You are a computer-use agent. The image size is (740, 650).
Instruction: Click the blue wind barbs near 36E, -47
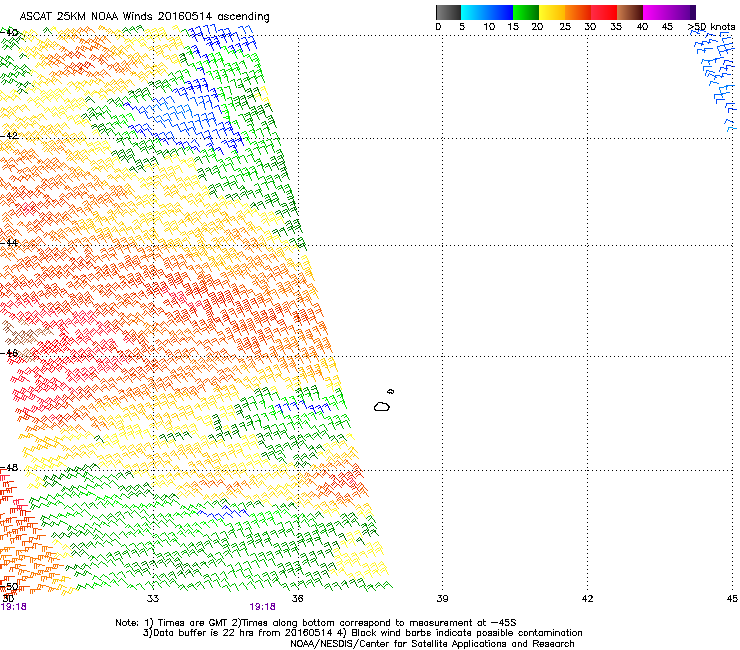pos(302,406)
